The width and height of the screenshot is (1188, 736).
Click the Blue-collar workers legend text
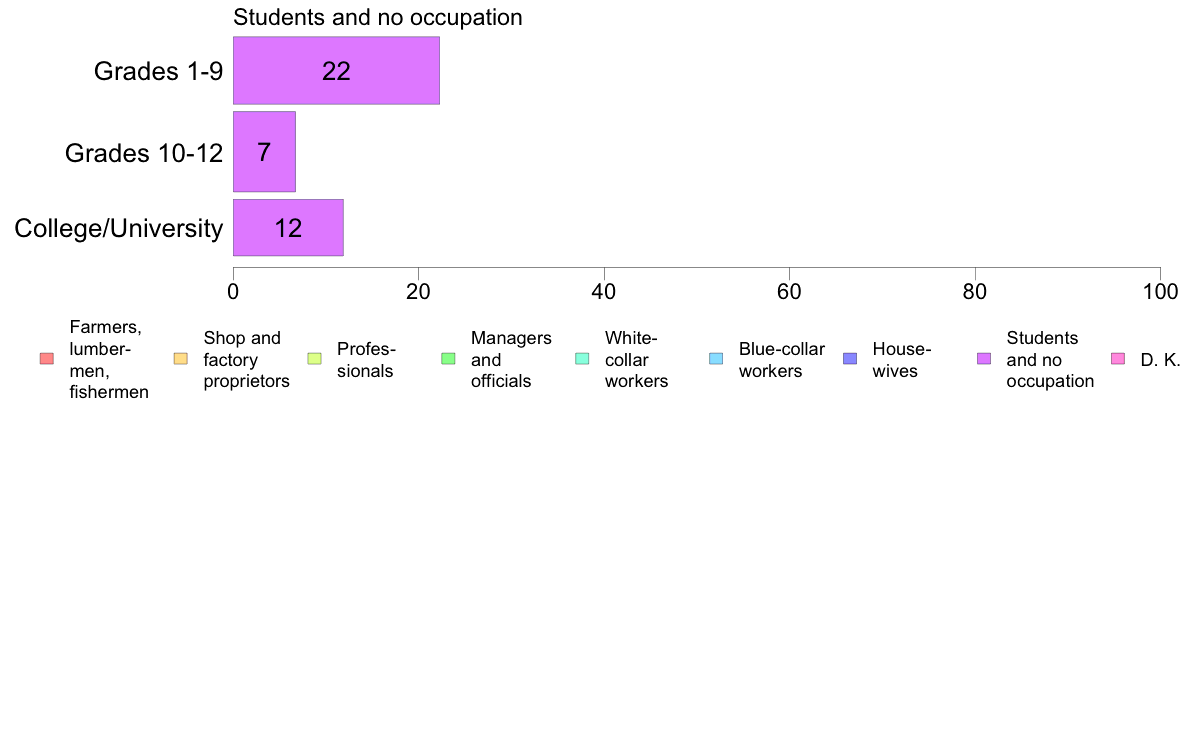click(x=781, y=360)
